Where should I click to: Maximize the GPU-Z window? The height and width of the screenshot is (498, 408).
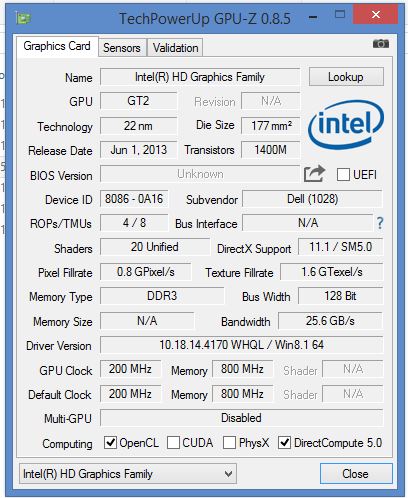coord(340,14)
